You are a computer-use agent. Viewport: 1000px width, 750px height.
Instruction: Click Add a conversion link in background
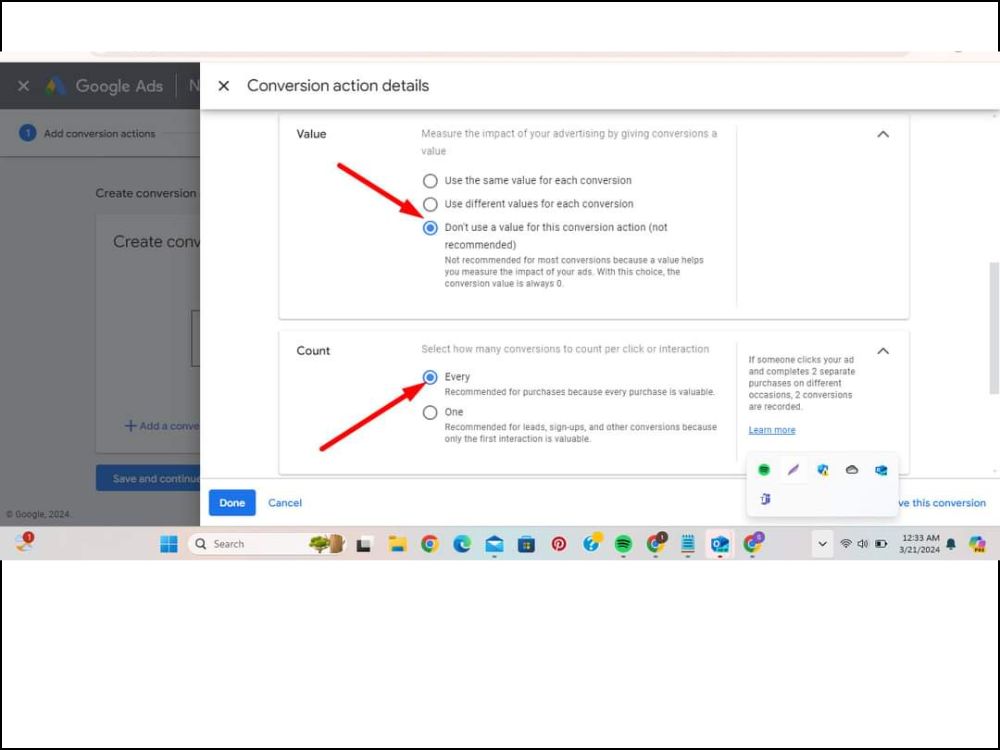coord(163,425)
